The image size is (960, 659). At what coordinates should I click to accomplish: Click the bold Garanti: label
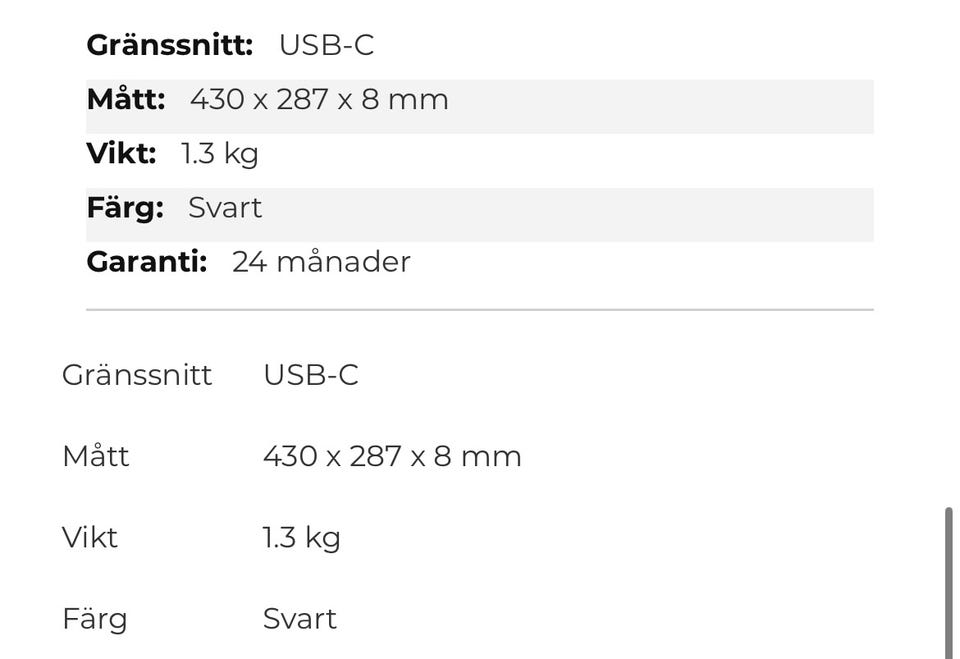(x=147, y=261)
